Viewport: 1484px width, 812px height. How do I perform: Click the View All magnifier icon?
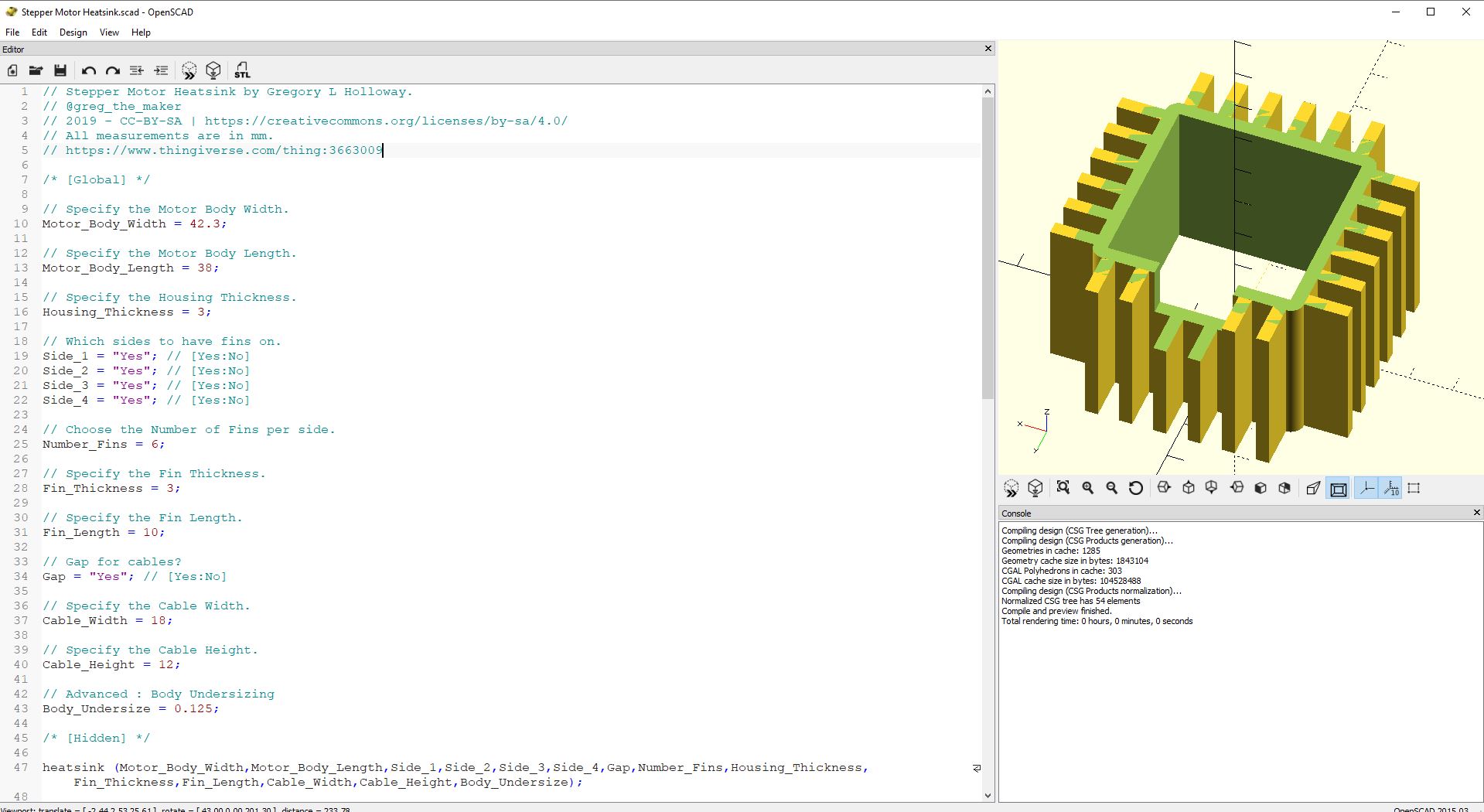point(1063,488)
